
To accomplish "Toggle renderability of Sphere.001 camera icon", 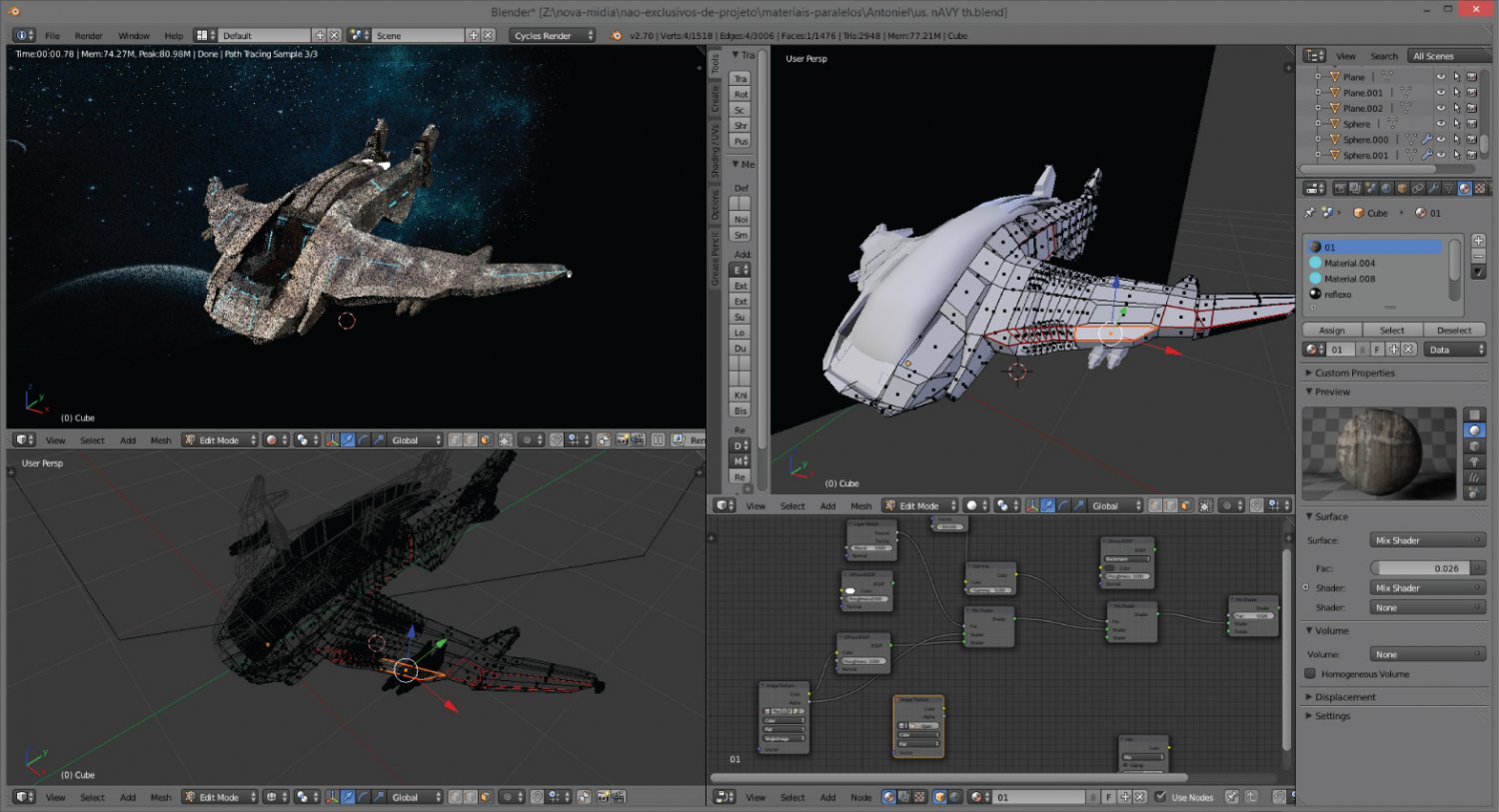I will click(1471, 155).
